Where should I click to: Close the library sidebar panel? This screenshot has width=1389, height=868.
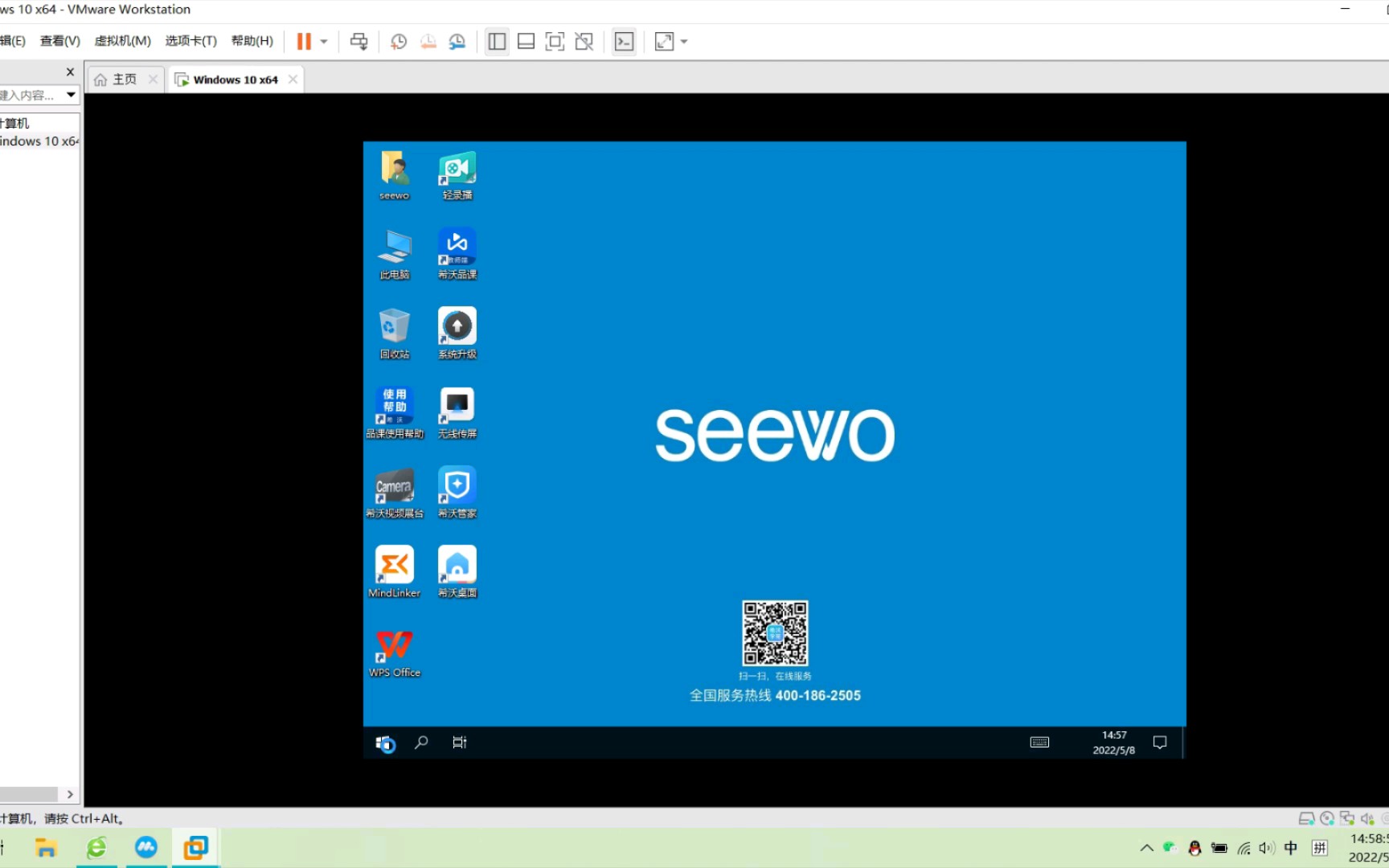point(70,72)
